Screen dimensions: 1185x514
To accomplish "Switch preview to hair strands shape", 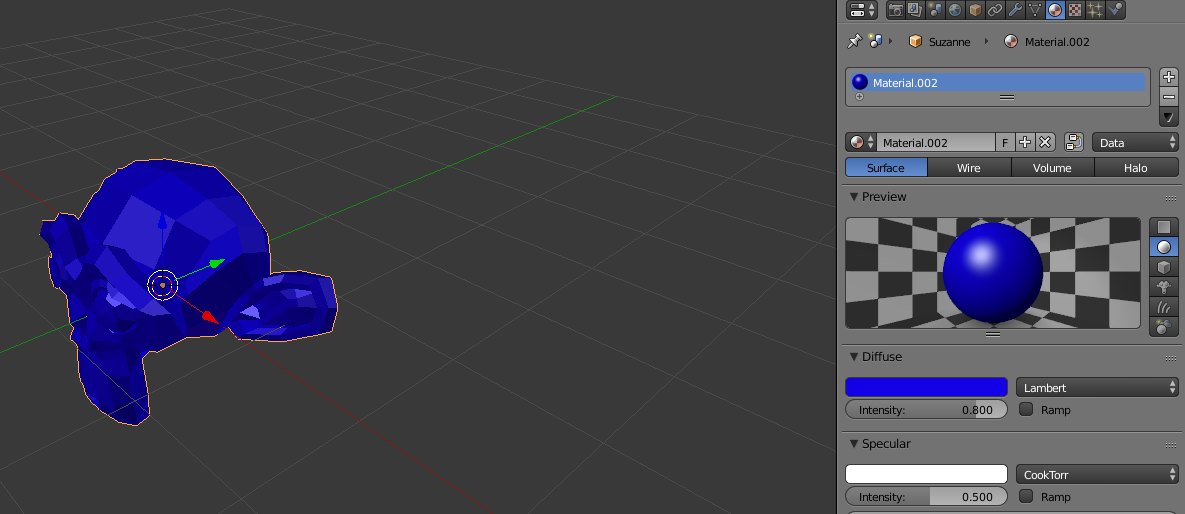I will 1164,307.
